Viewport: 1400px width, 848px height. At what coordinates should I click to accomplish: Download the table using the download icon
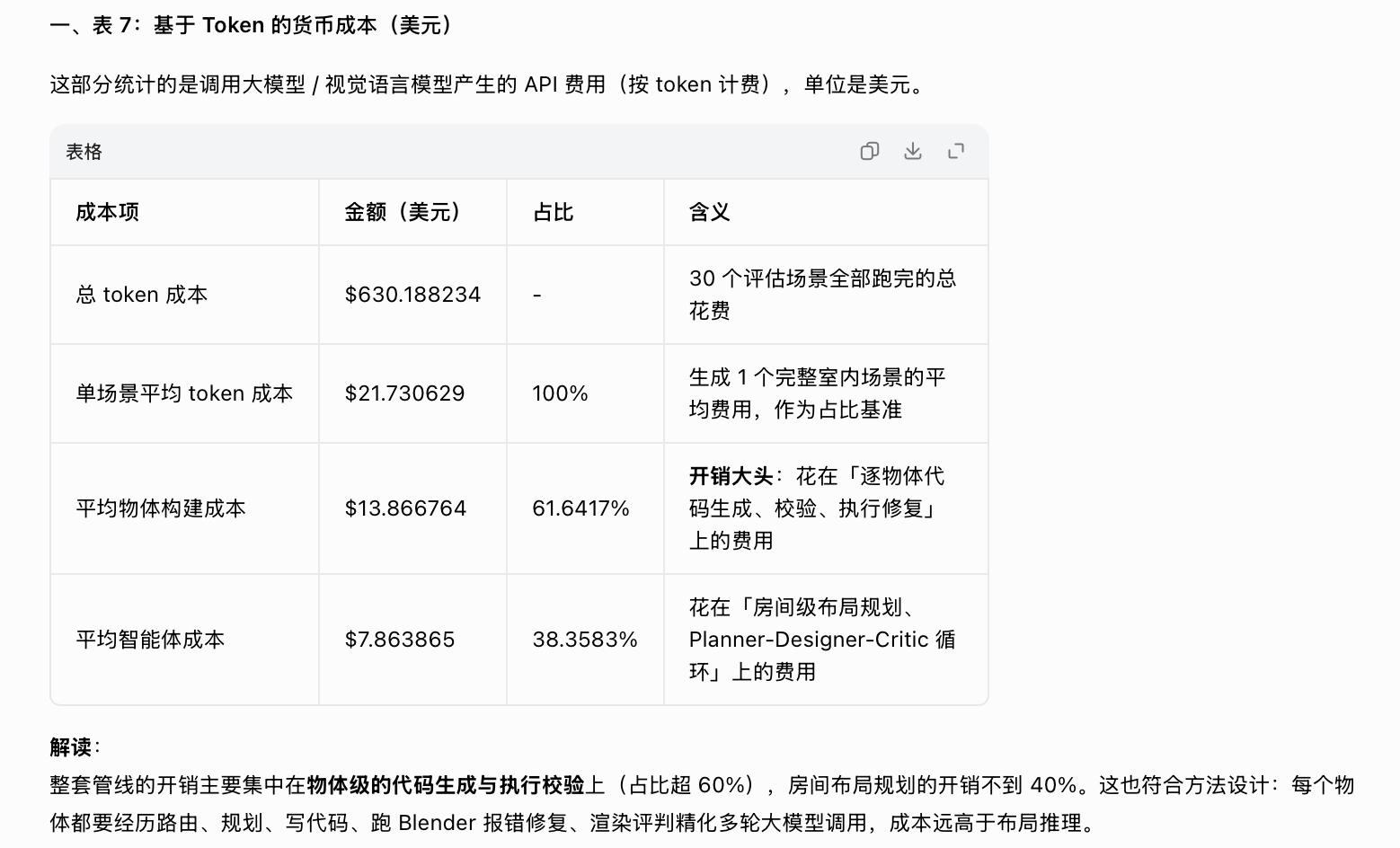coord(912,151)
